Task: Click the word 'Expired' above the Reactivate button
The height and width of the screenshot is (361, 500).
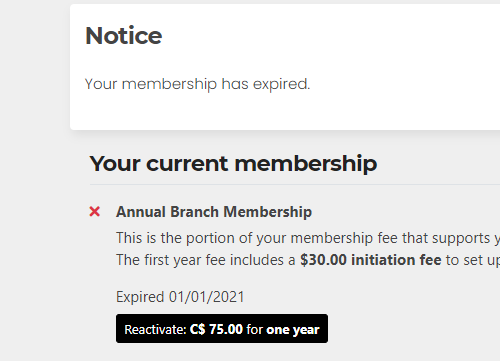Action: (x=140, y=297)
